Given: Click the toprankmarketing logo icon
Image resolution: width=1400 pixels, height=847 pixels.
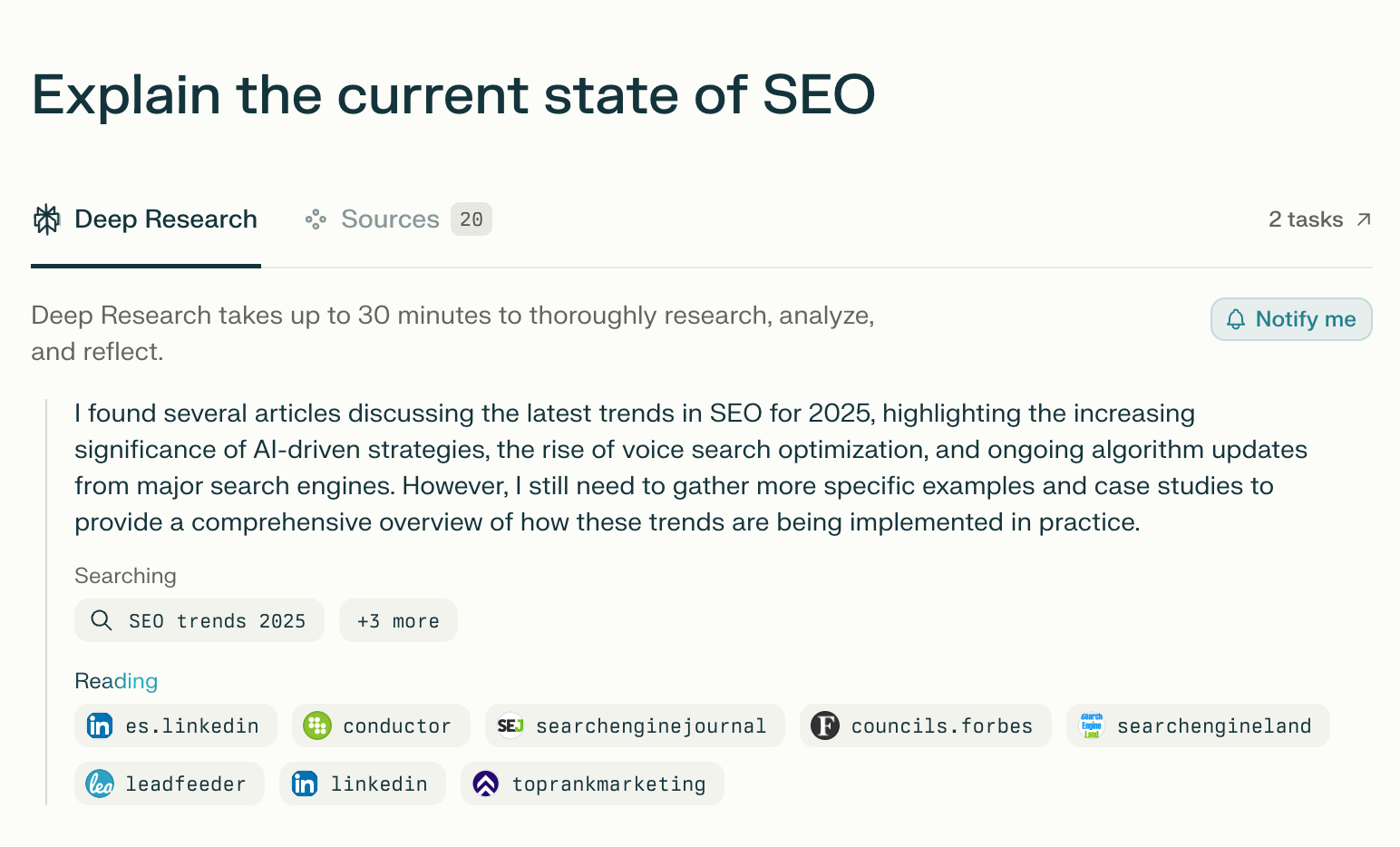Looking at the screenshot, I should [486, 784].
